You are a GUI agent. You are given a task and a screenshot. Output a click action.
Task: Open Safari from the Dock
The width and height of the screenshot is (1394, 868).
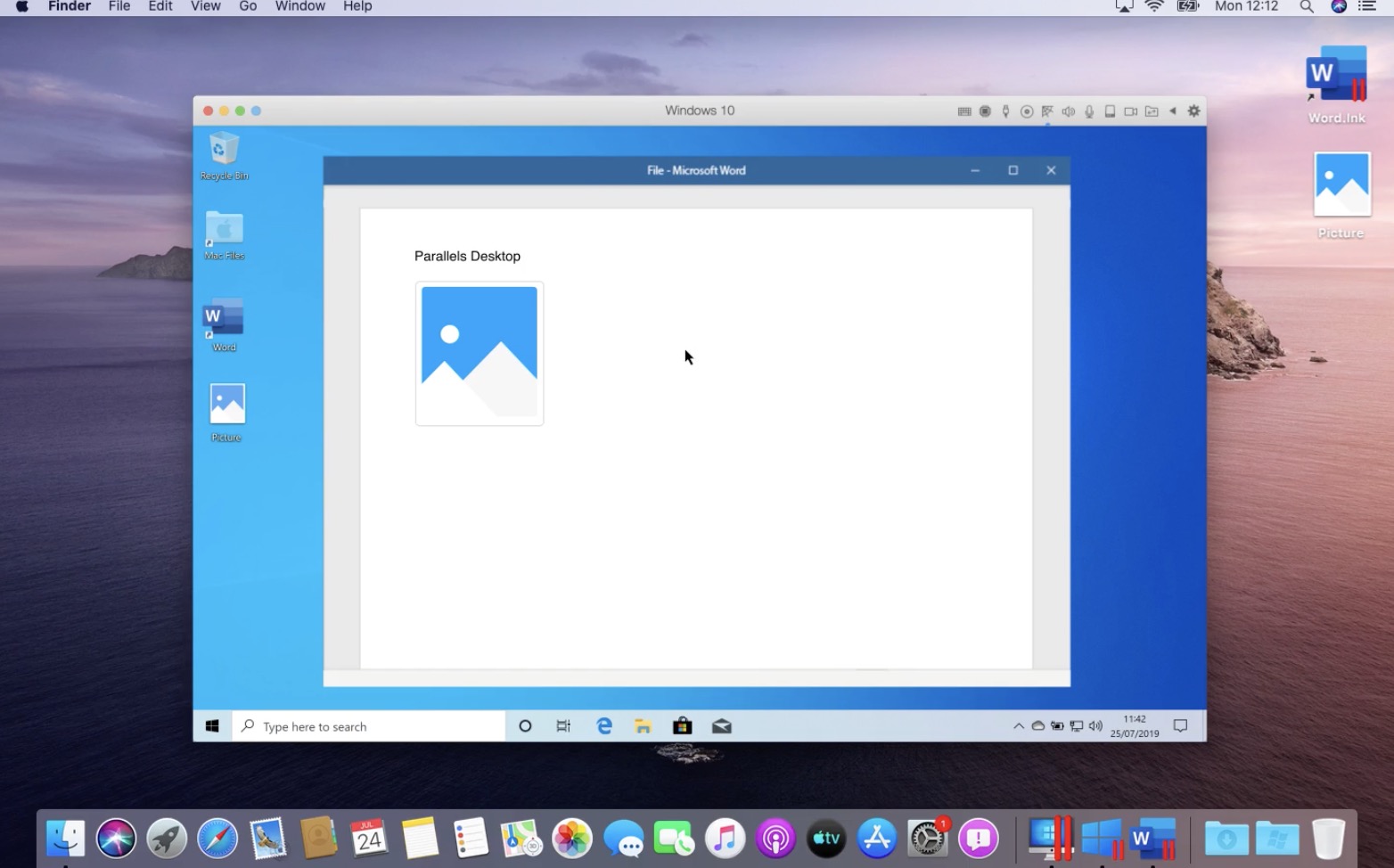click(x=217, y=839)
